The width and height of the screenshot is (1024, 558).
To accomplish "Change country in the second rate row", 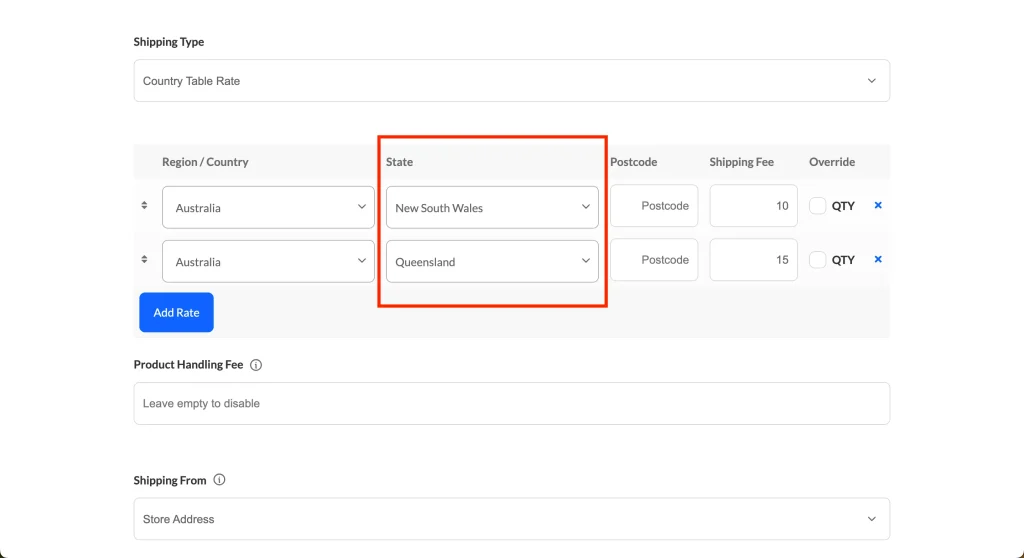I will [x=268, y=262].
